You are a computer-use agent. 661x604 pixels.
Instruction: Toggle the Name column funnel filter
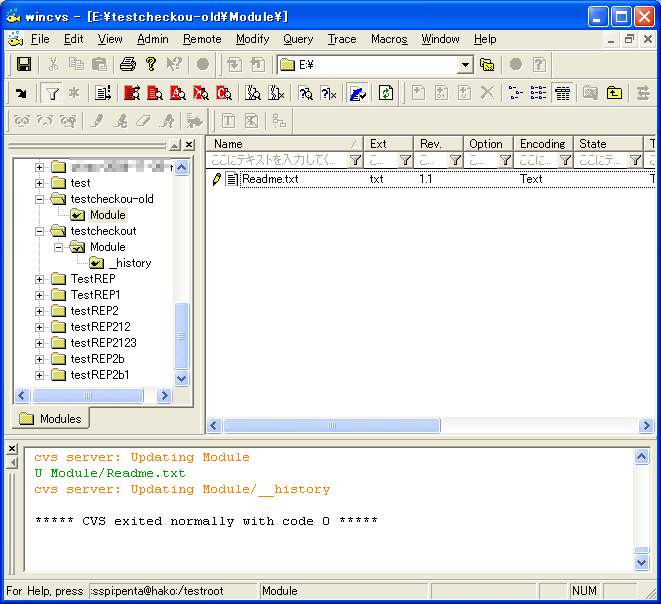coord(355,160)
